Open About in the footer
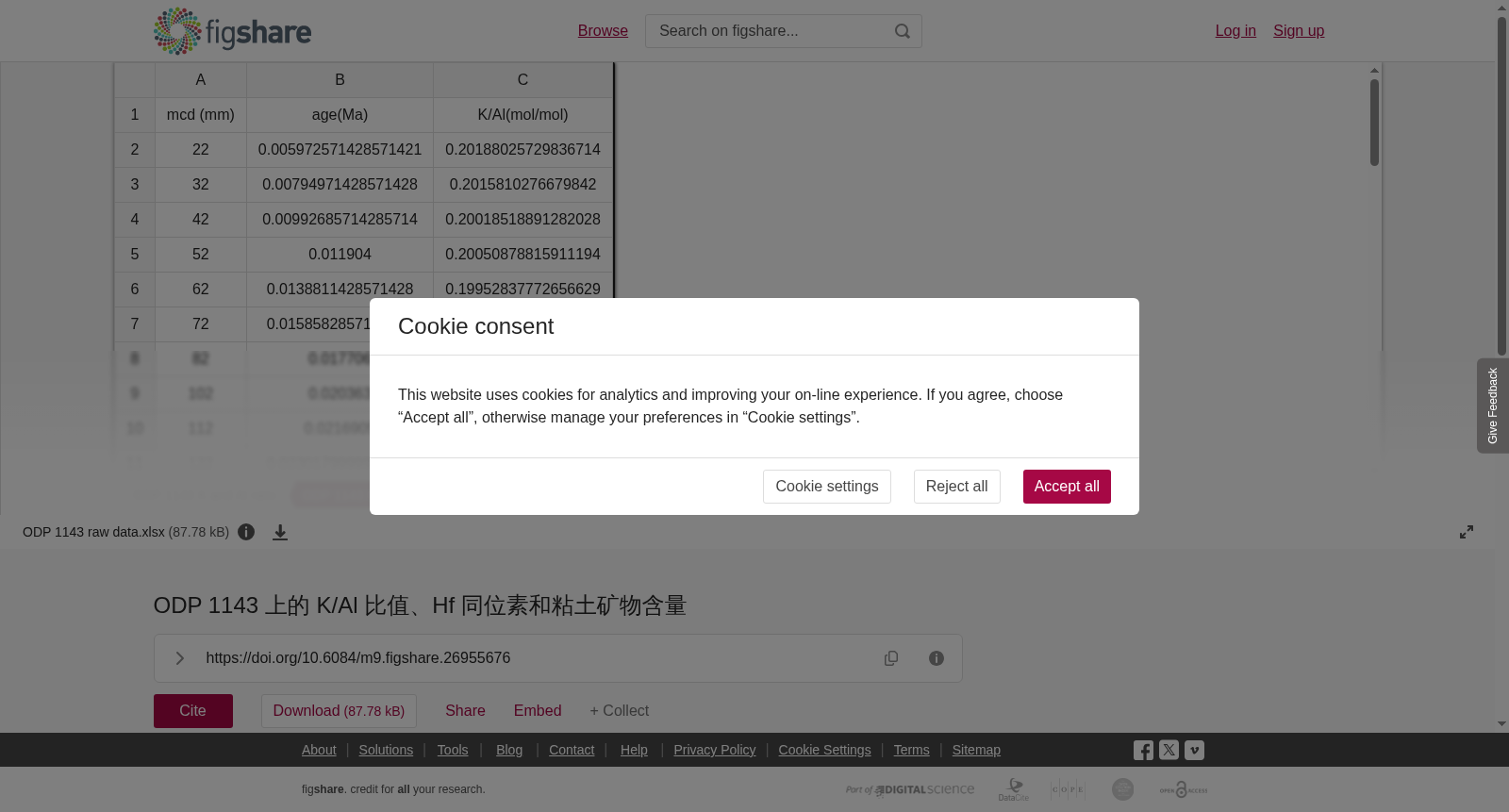The height and width of the screenshot is (812, 1509). [x=319, y=750]
